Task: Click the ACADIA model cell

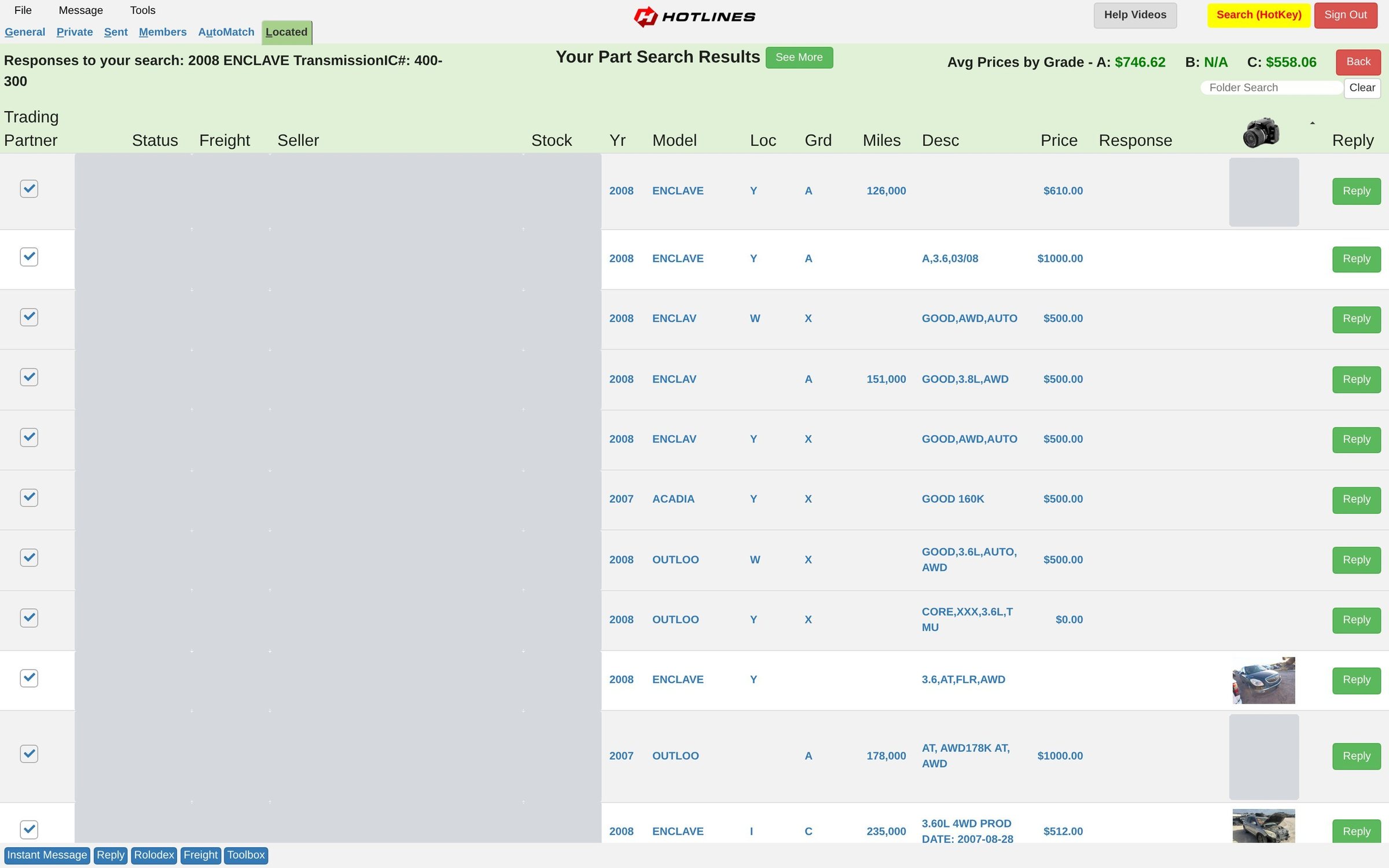Action: point(673,499)
